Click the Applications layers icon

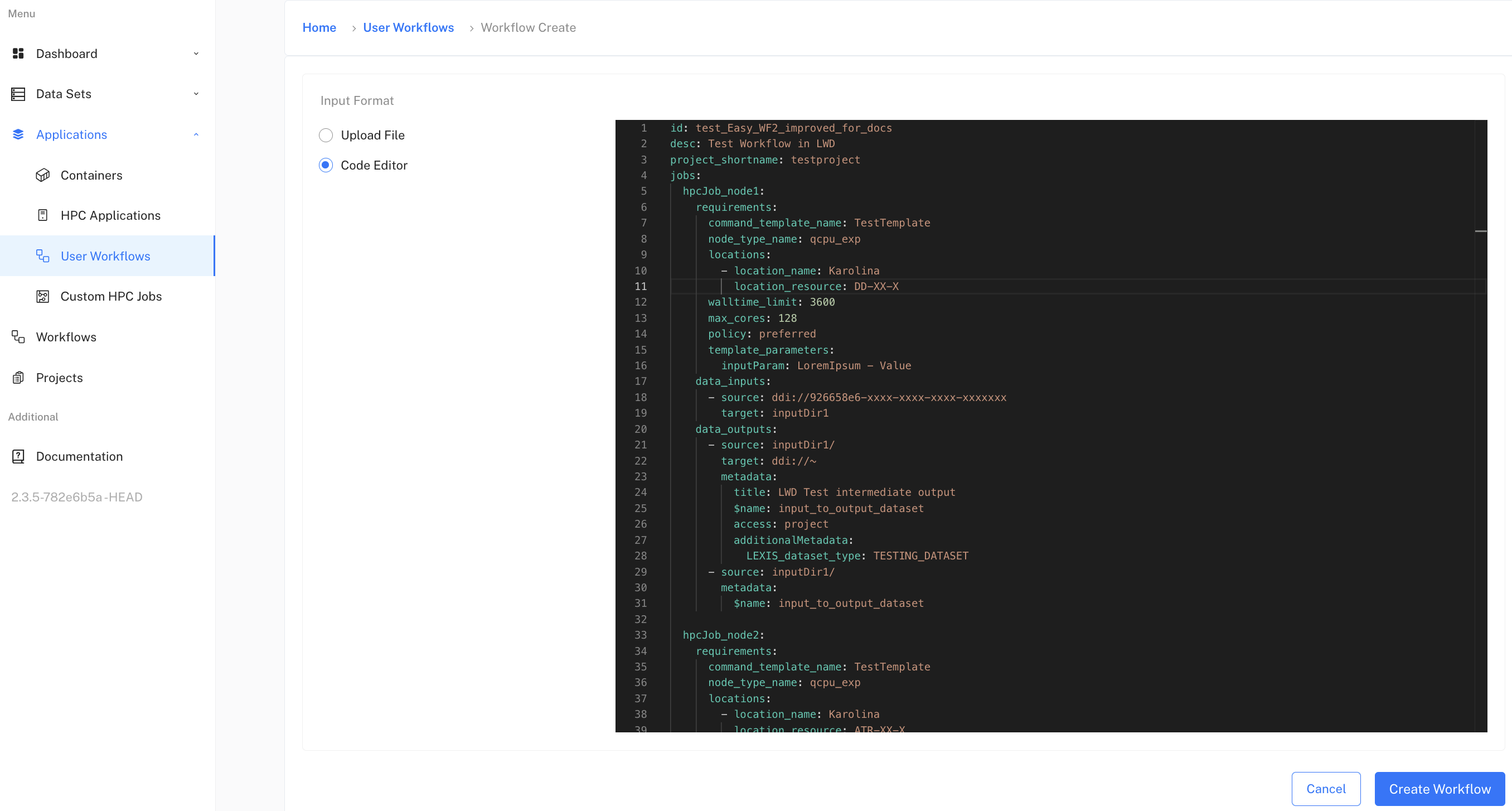pos(18,134)
